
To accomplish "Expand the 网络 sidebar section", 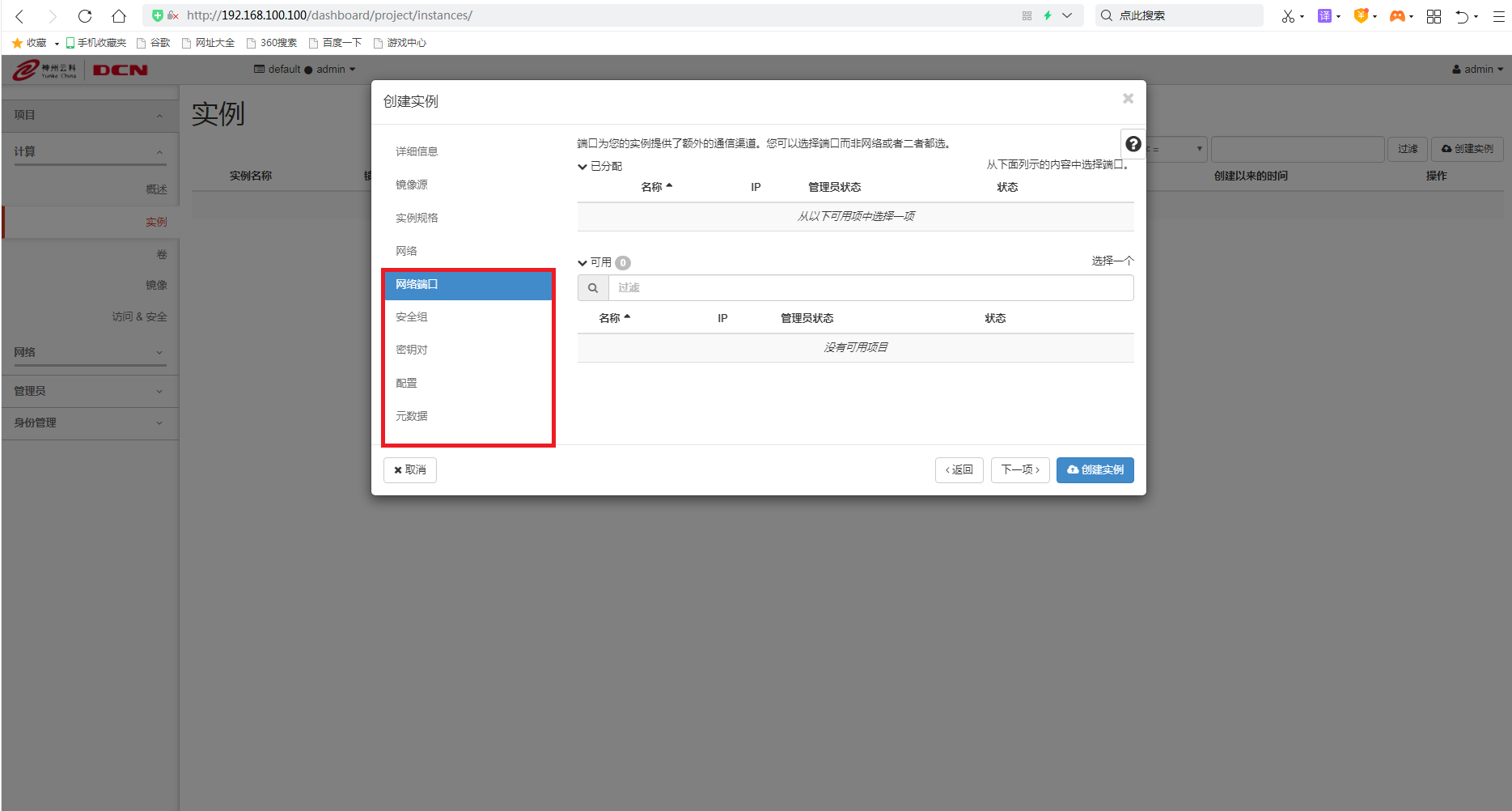I will point(90,353).
